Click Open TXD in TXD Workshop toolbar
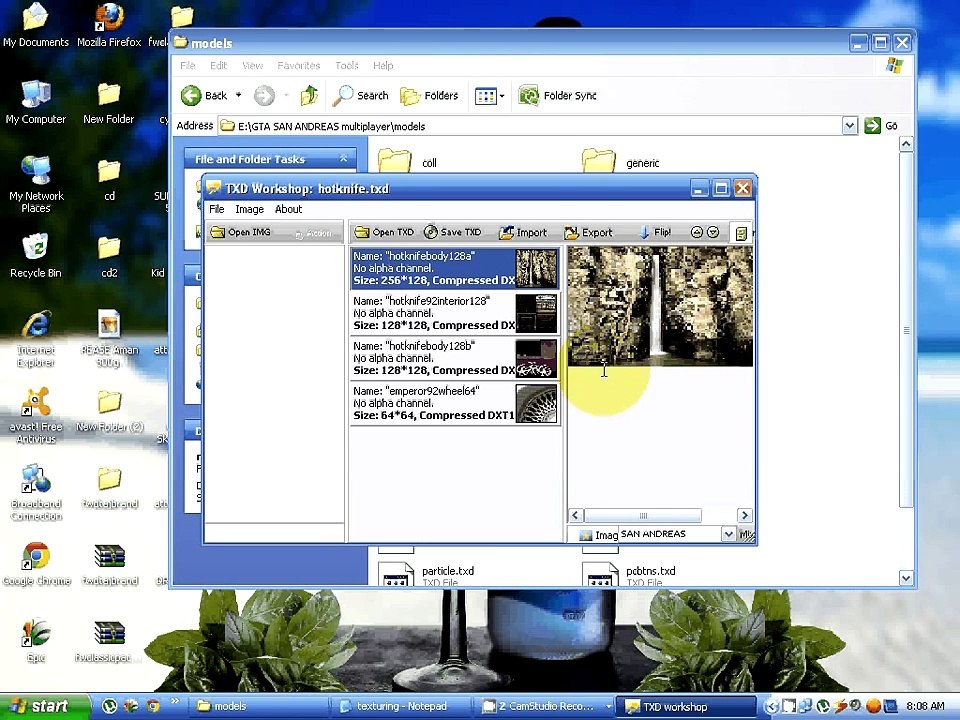This screenshot has width=960, height=720. 384,233
